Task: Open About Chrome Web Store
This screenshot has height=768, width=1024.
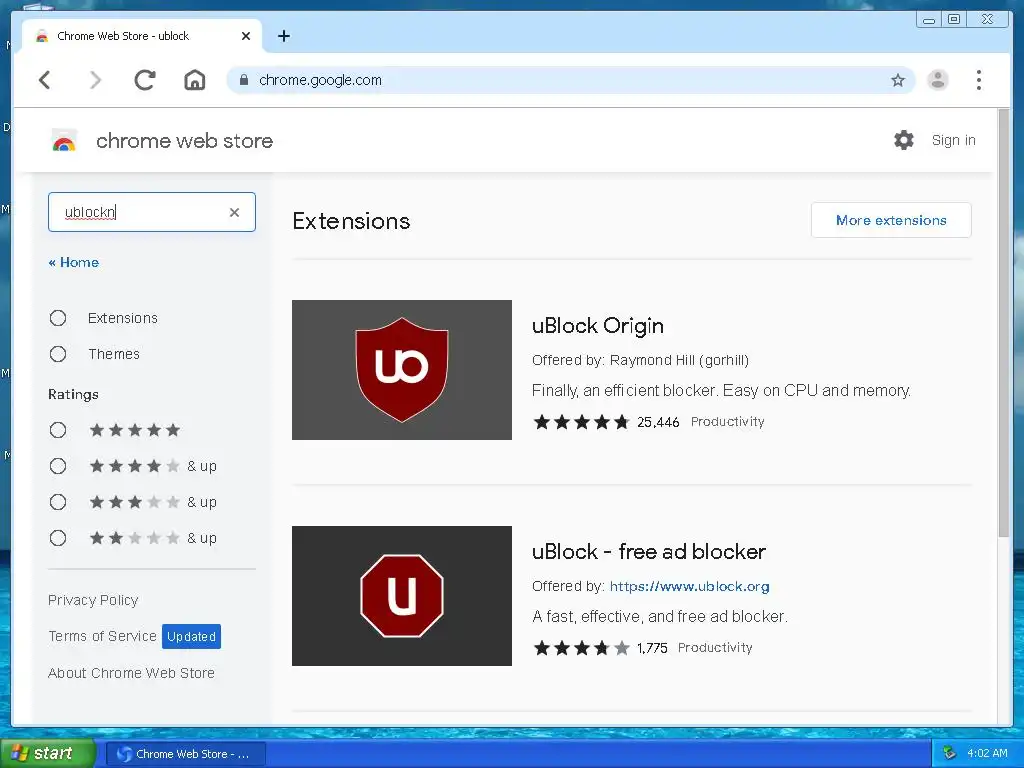Action: point(131,673)
